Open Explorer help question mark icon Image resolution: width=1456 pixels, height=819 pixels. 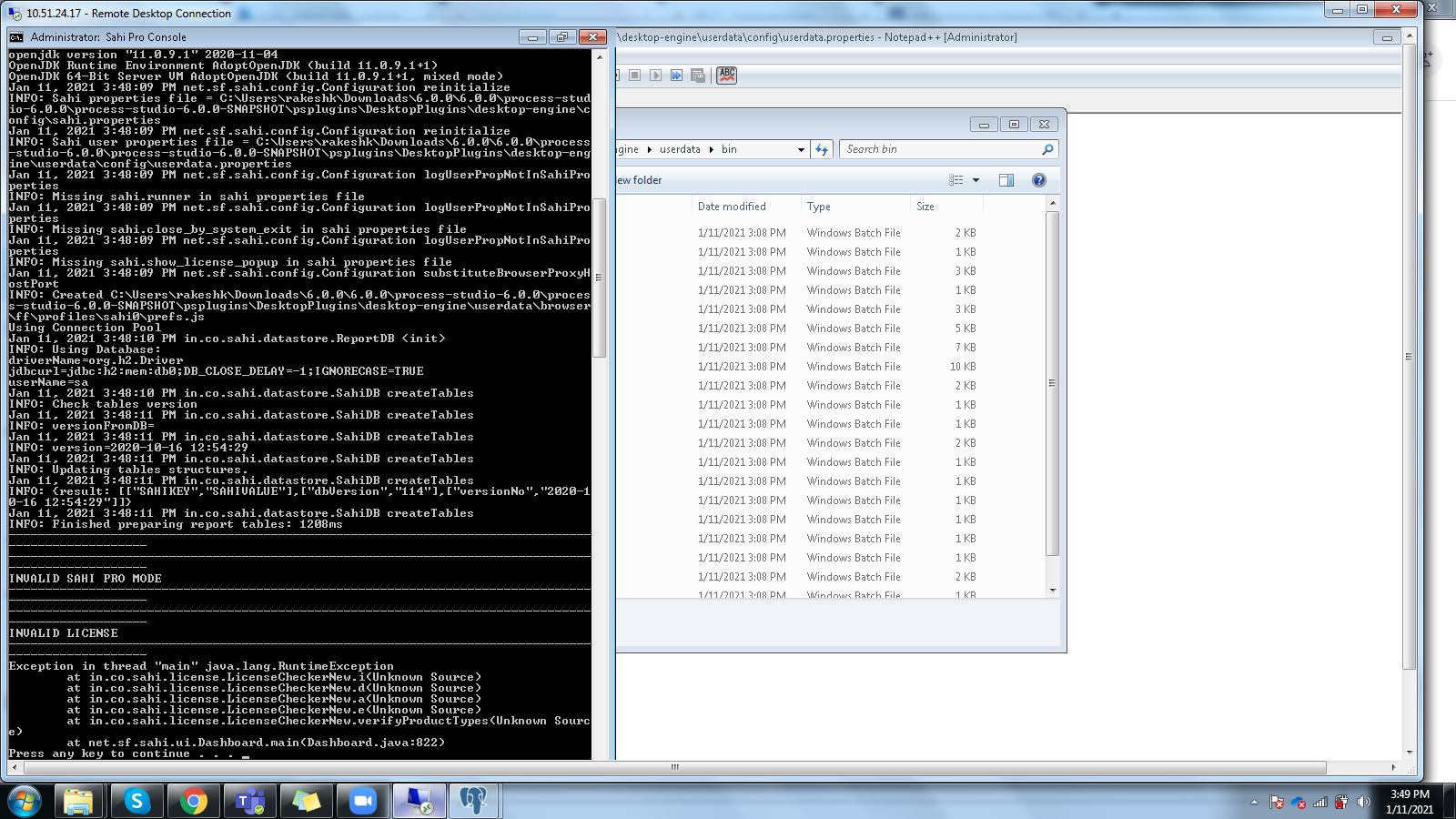(1039, 180)
